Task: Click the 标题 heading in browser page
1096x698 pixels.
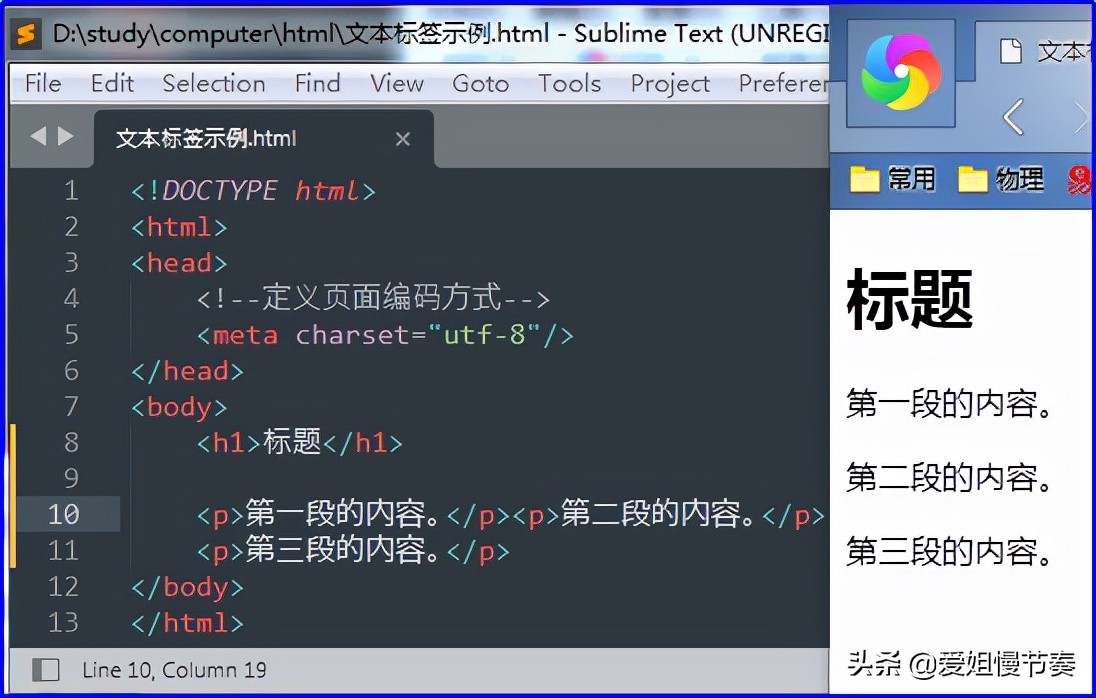Action: pos(909,300)
